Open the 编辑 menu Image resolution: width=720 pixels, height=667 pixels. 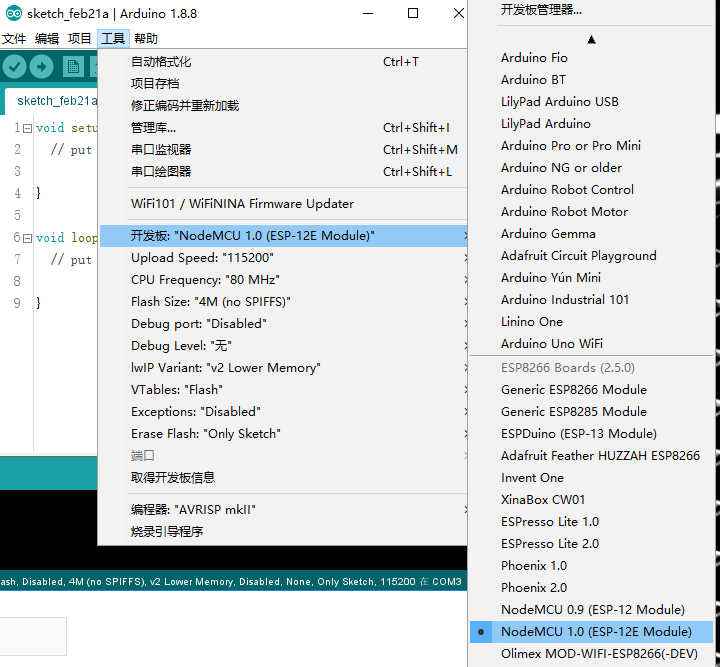point(47,39)
